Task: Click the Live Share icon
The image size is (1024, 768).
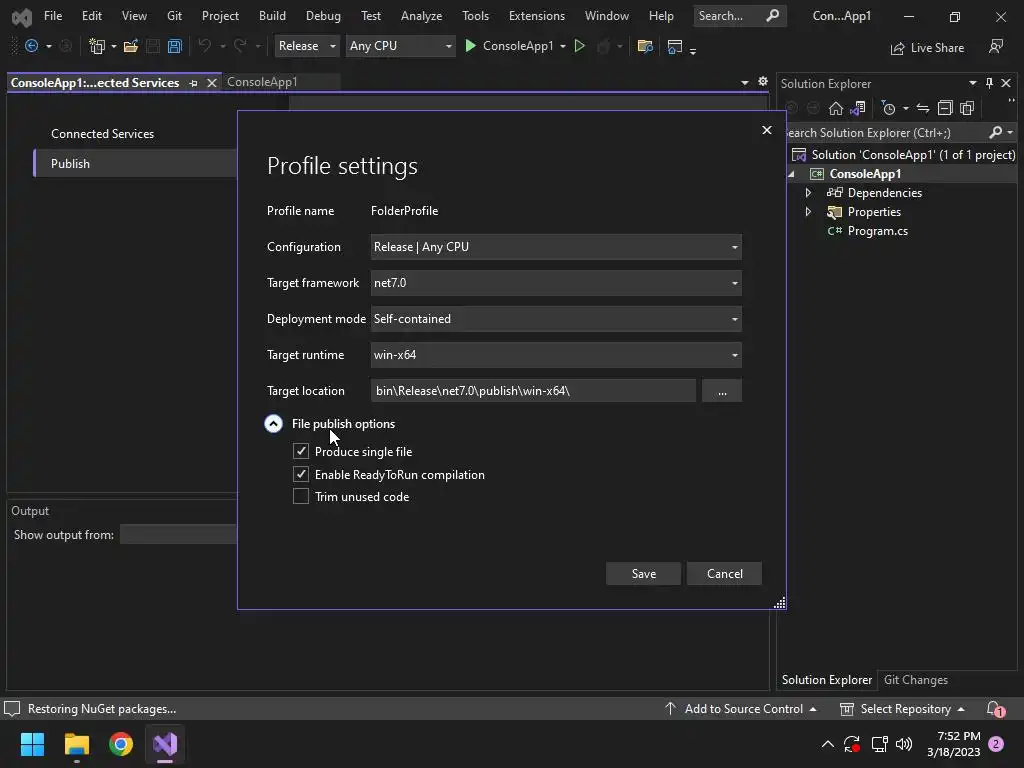Action: click(897, 48)
